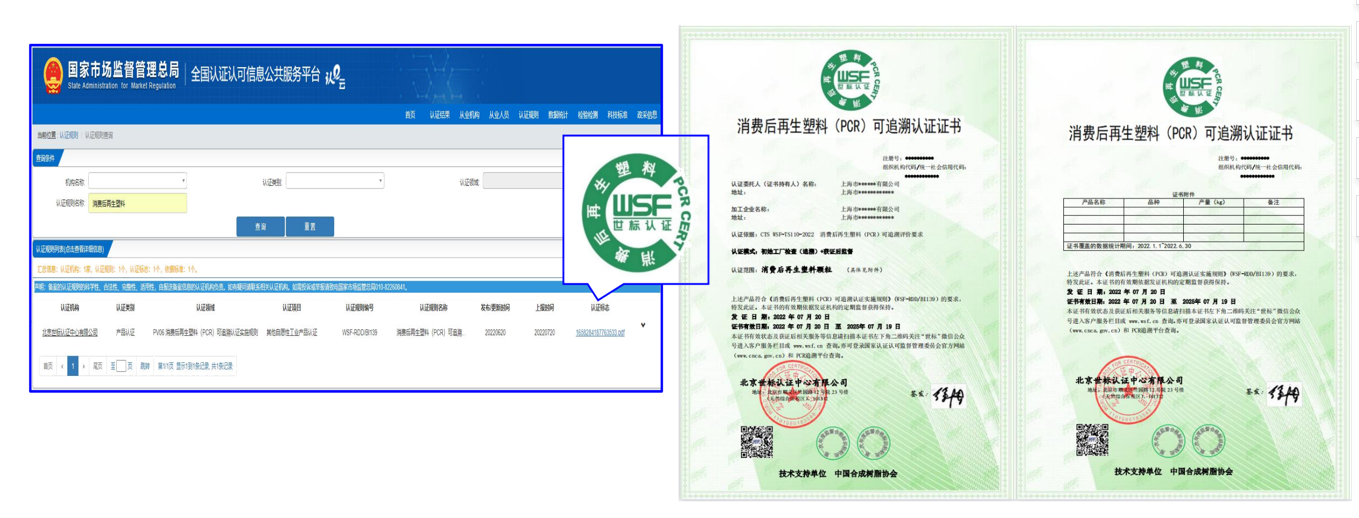Expand the 机构名称 dropdown

137,181
